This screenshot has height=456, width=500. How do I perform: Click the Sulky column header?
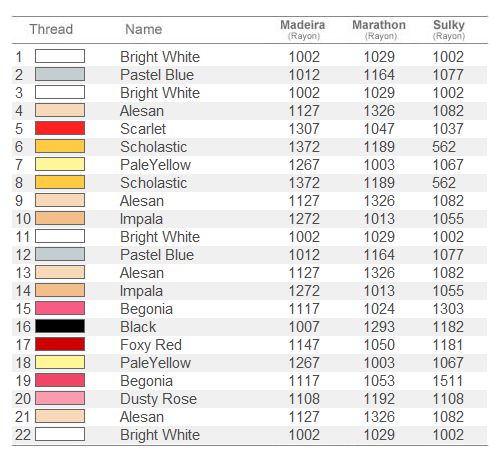[x=449, y=29]
